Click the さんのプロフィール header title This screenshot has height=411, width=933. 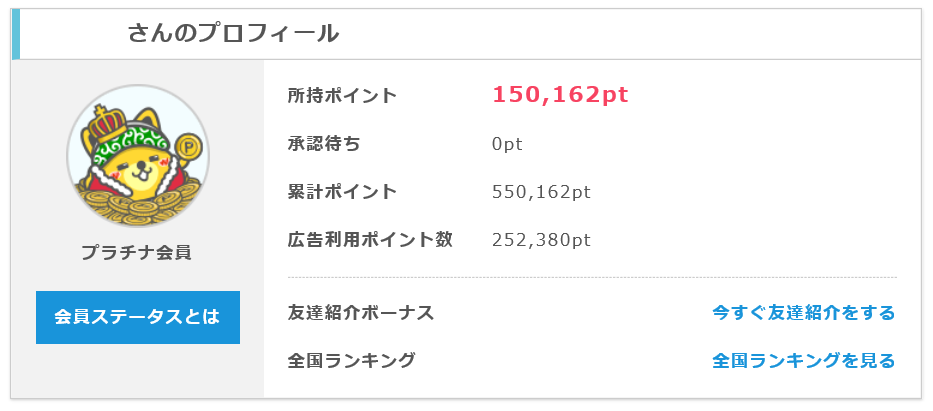coord(233,34)
